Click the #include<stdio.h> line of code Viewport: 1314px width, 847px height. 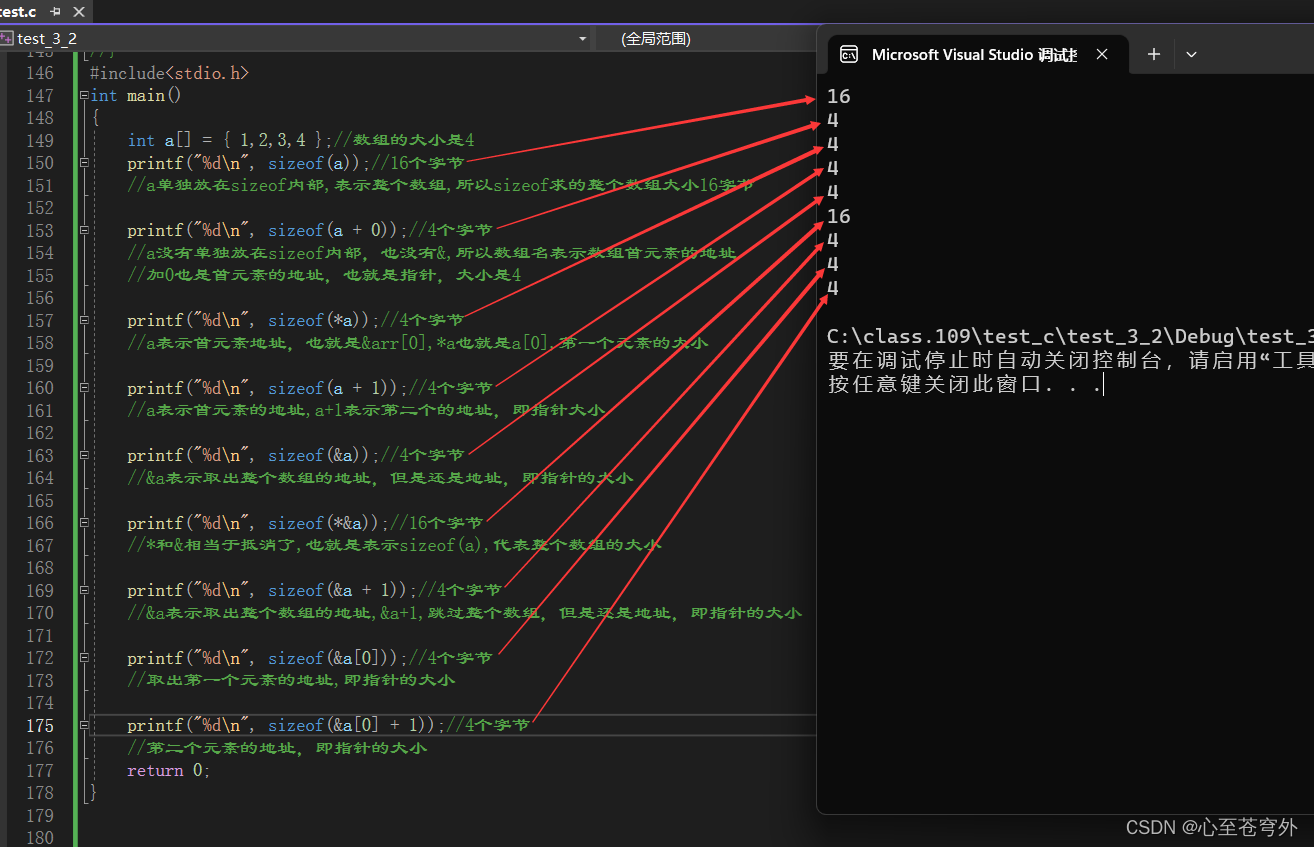coord(169,73)
